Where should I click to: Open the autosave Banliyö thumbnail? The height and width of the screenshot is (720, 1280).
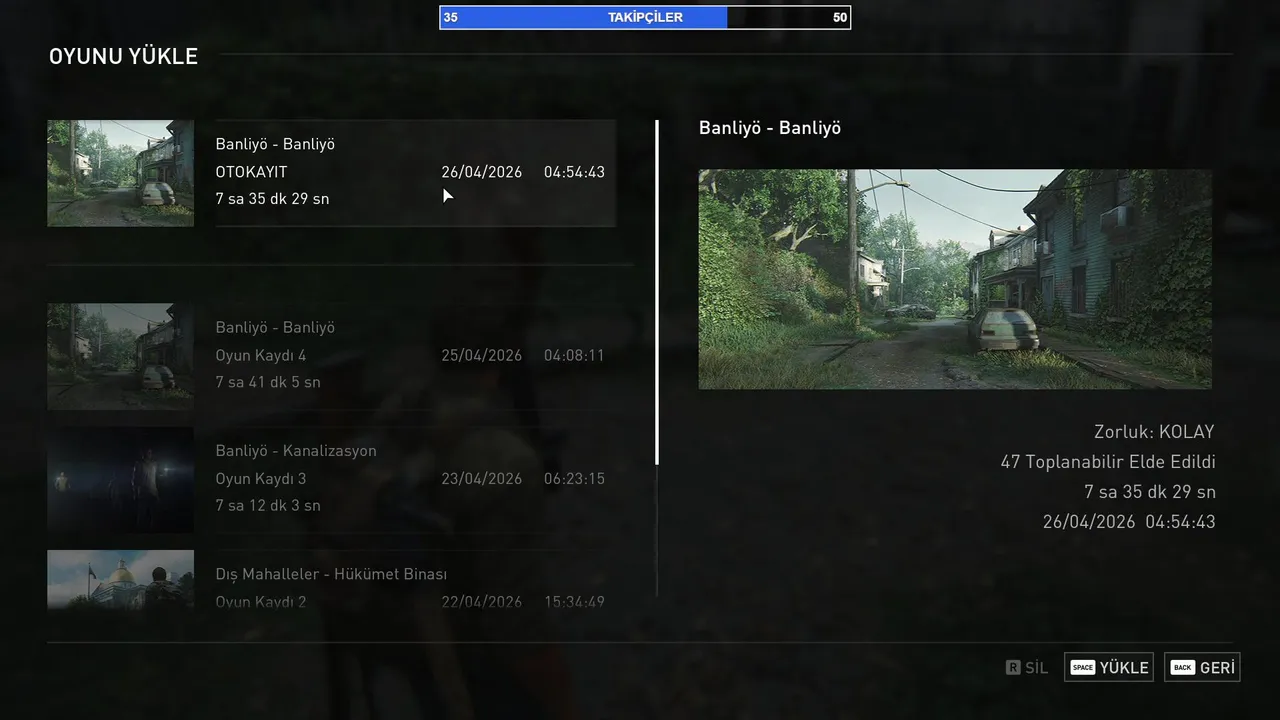point(120,173)
